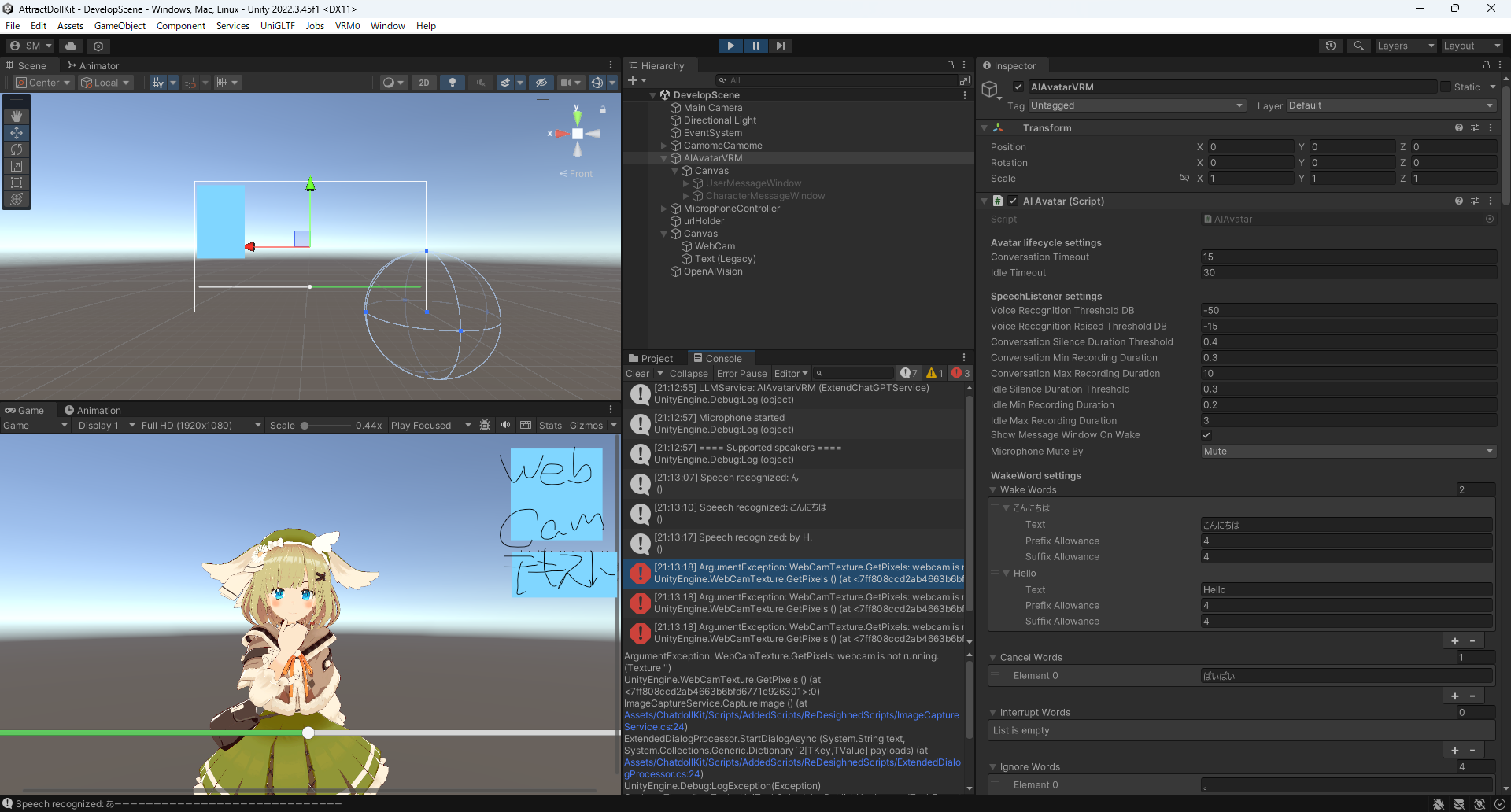
Task: Click the global search magnifier icon
Action: (1358, 46)
